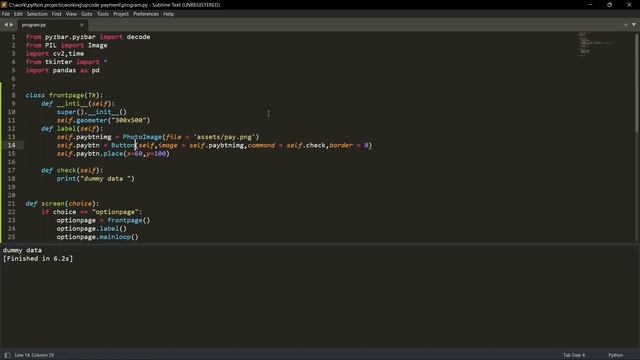Click 'Image' on the PIL import line

pyautogui.click(x=98, y=45)
